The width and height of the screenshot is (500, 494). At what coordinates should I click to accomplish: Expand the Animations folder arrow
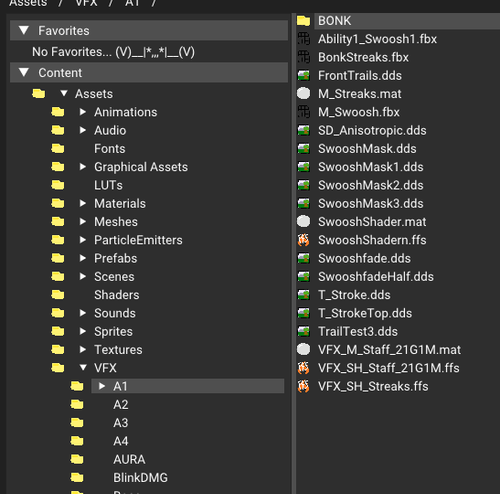tap(83, 112)
